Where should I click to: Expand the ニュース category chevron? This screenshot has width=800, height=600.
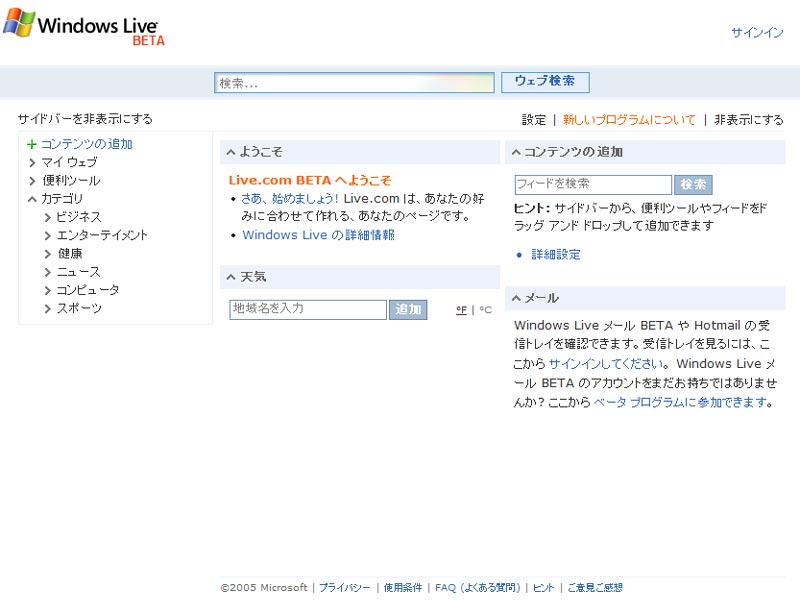tap(47, 272)
